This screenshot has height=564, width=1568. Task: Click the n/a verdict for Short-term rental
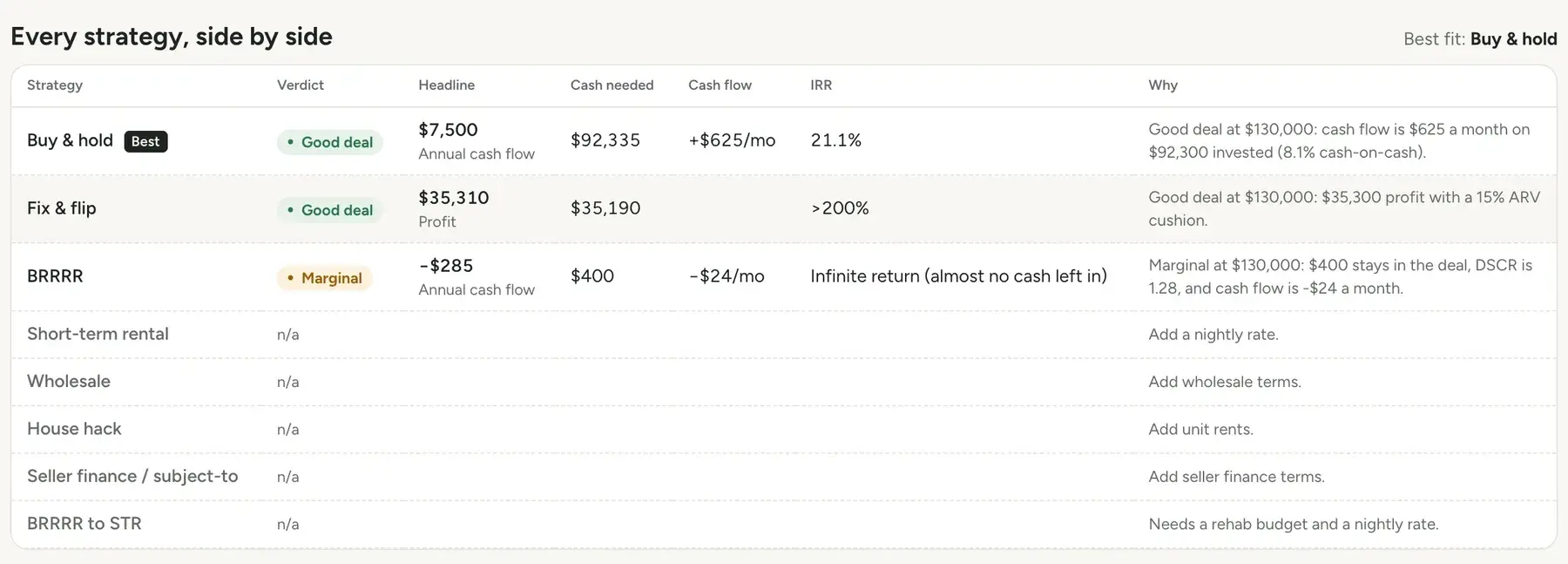tap(287, 335)
